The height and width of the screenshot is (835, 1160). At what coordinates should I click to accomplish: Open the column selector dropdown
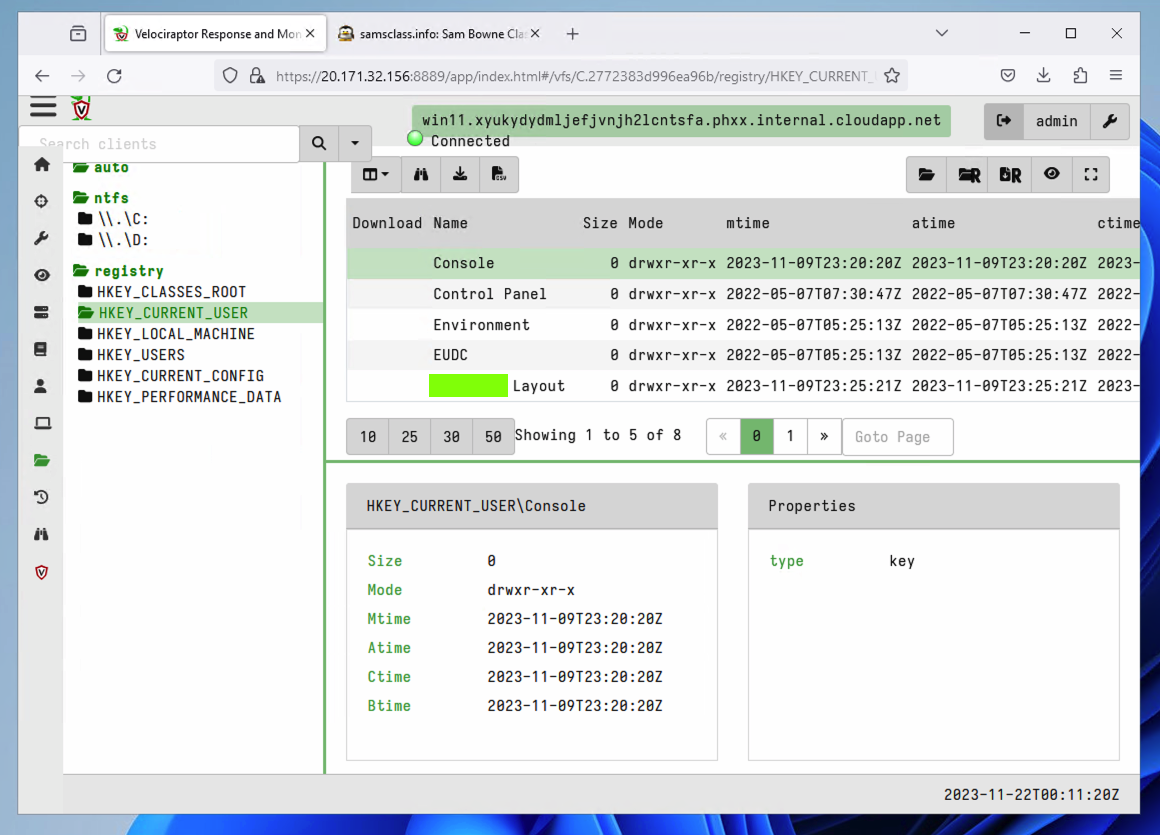(375, 175)
